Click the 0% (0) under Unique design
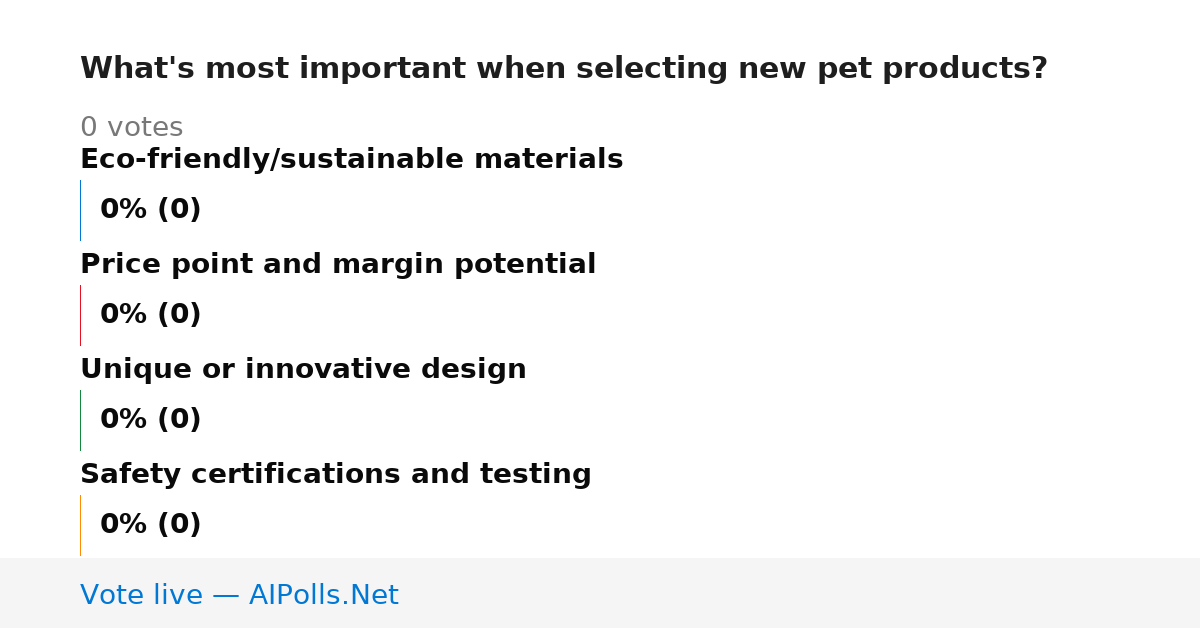This screenshot has height=628, width=1200. [x=151, y=420]
